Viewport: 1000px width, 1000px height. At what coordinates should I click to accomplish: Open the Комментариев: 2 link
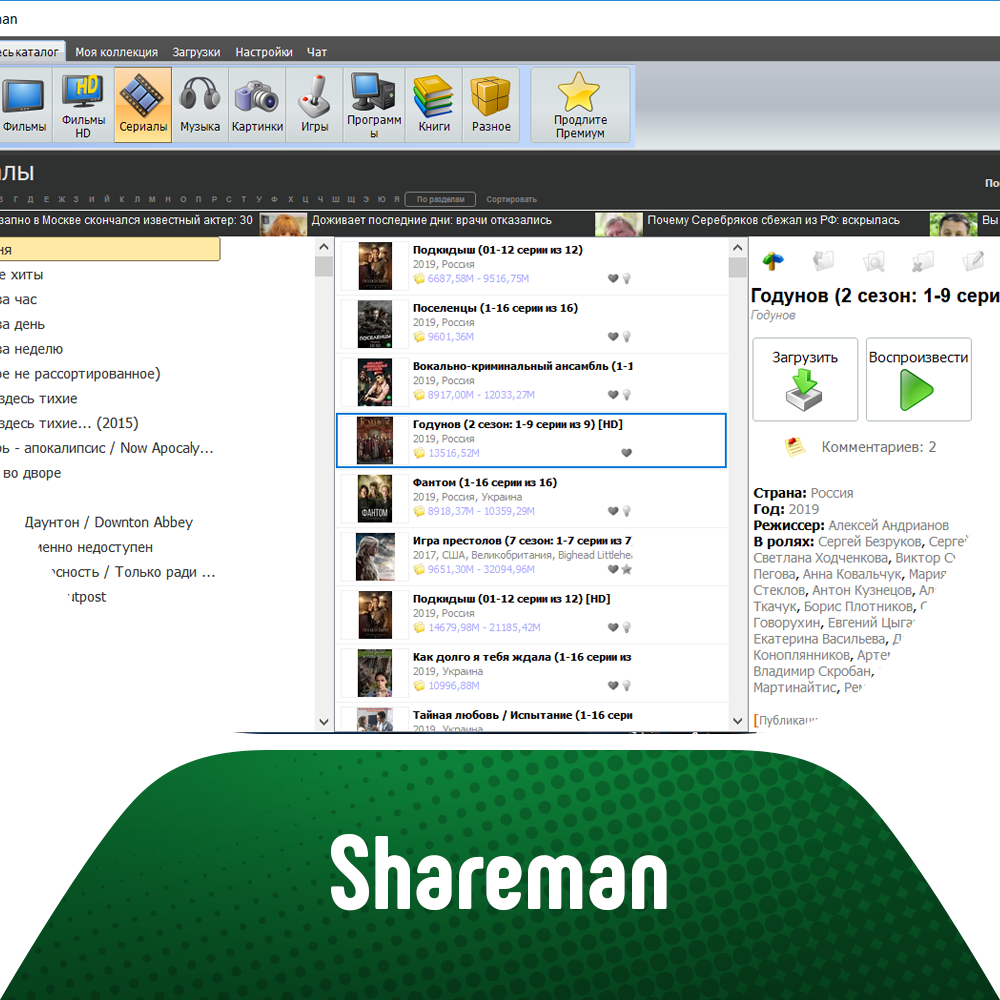point(878,447)
